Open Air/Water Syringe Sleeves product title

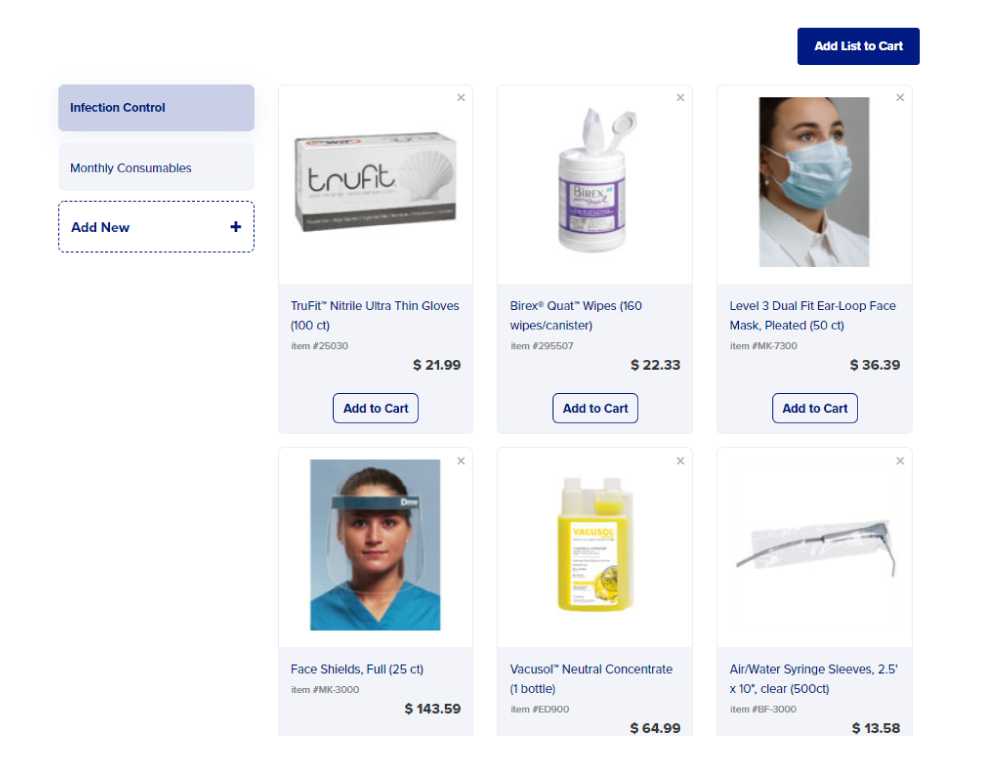coord(813,679)
